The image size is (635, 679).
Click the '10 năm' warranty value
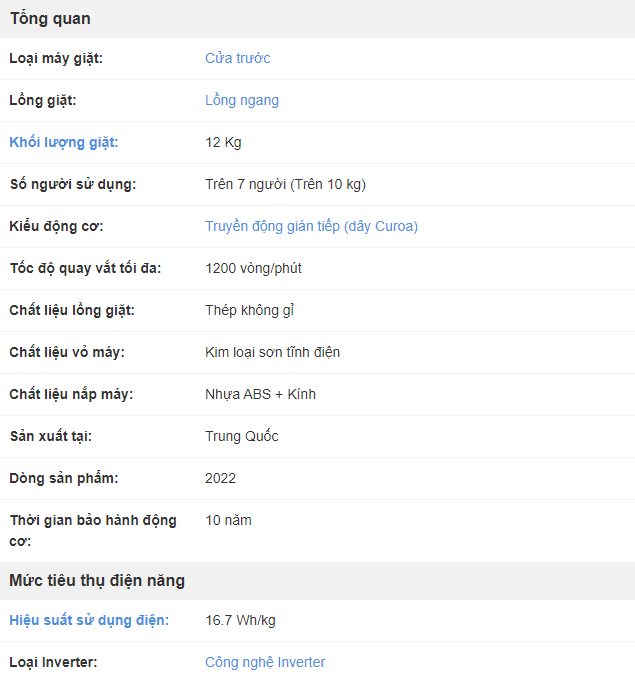coord(228,520)
